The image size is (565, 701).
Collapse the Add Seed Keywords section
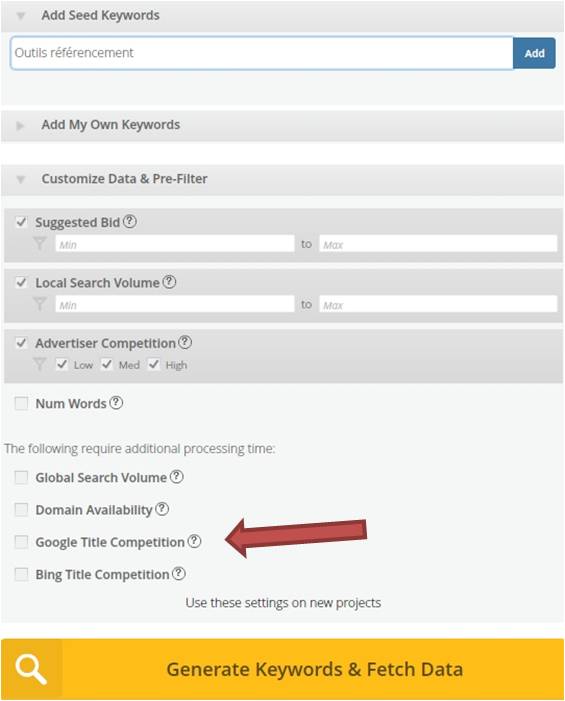[x=20, y=16]
